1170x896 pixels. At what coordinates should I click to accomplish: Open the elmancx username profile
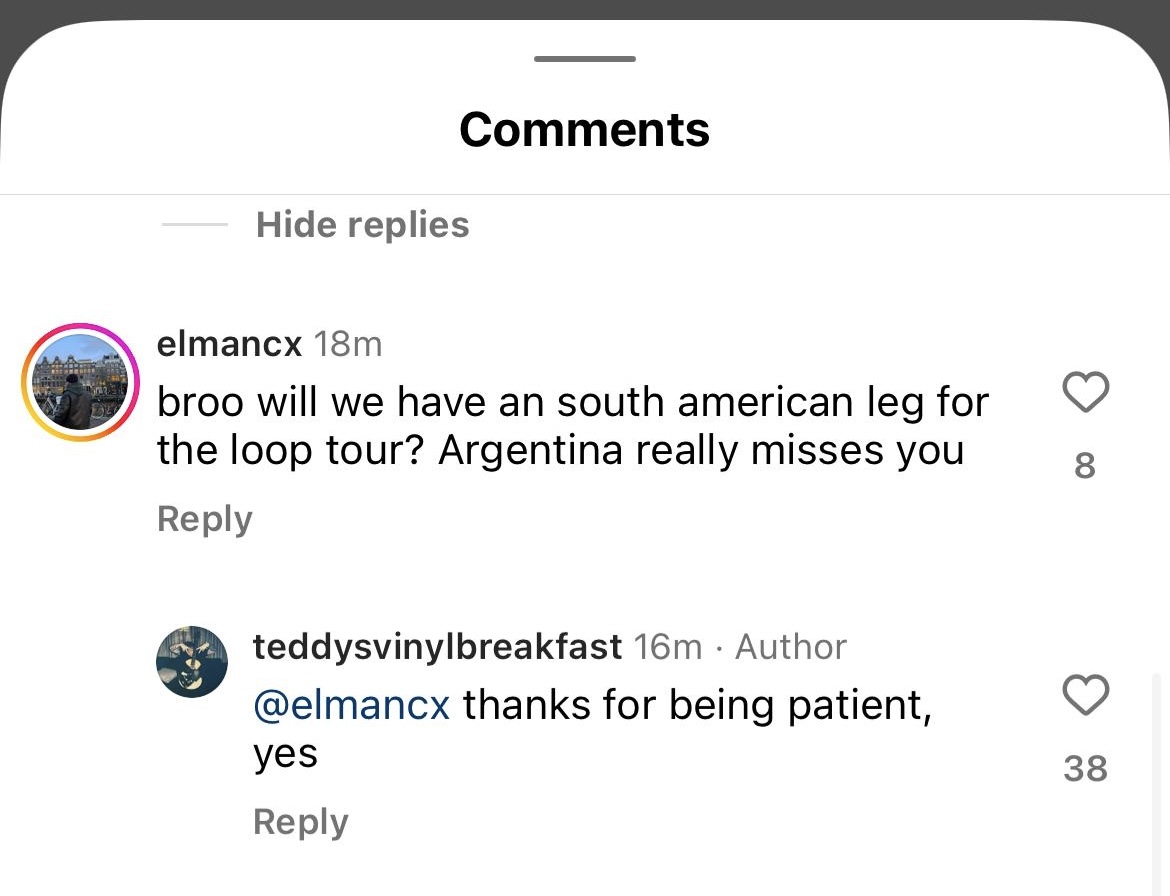tap(229, 344)
